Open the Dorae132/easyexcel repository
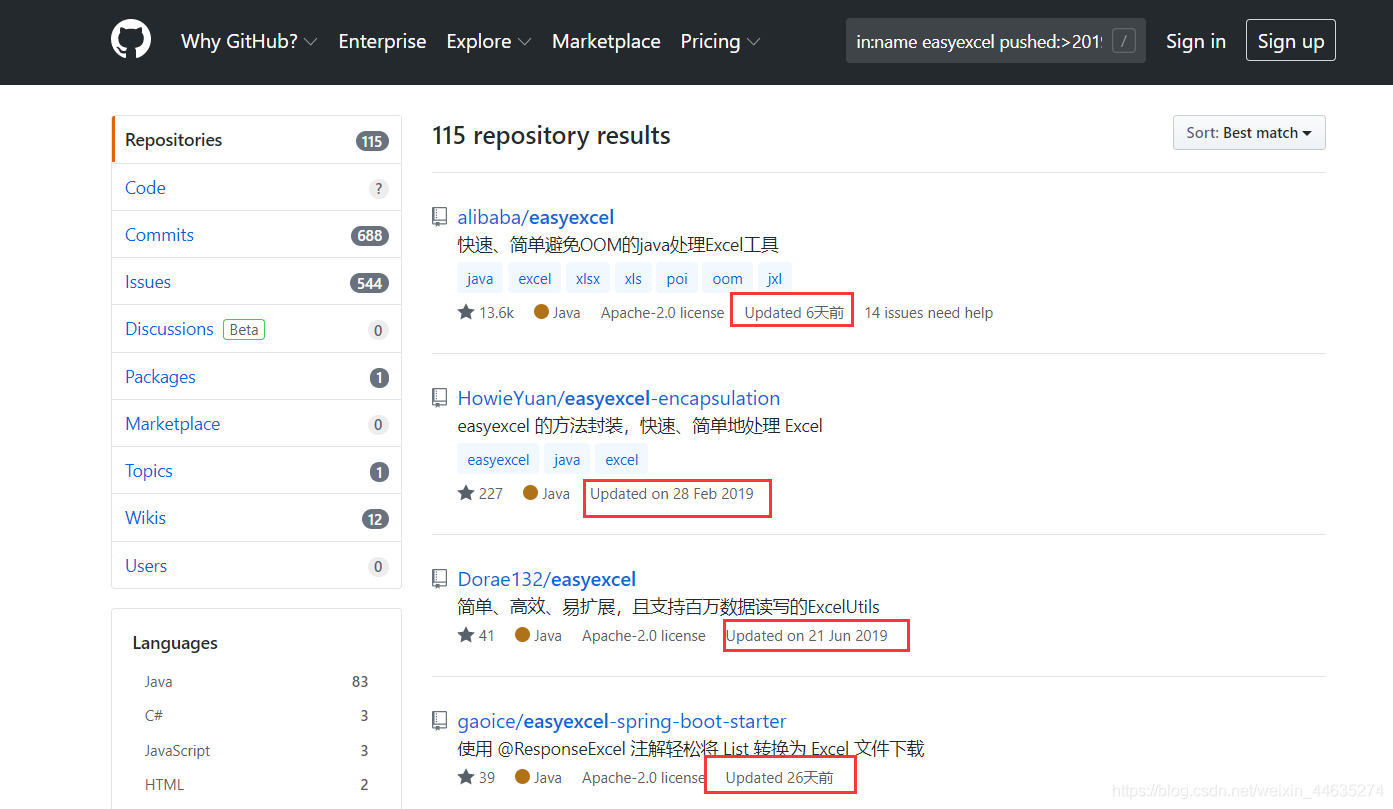This screenshot has width=1393, height=809. [x=547, y=579]
